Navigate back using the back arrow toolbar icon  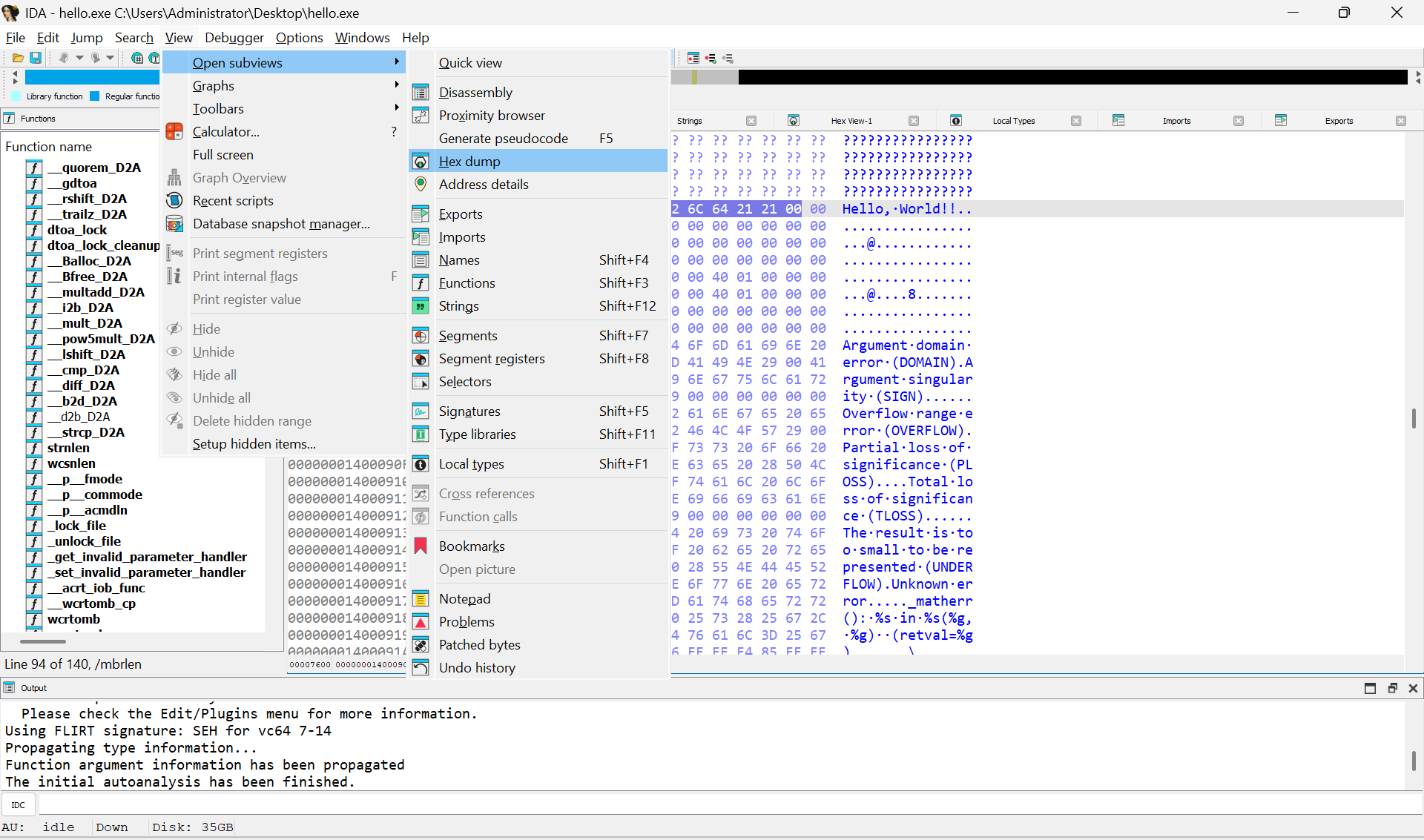click(x=64, y=58)
